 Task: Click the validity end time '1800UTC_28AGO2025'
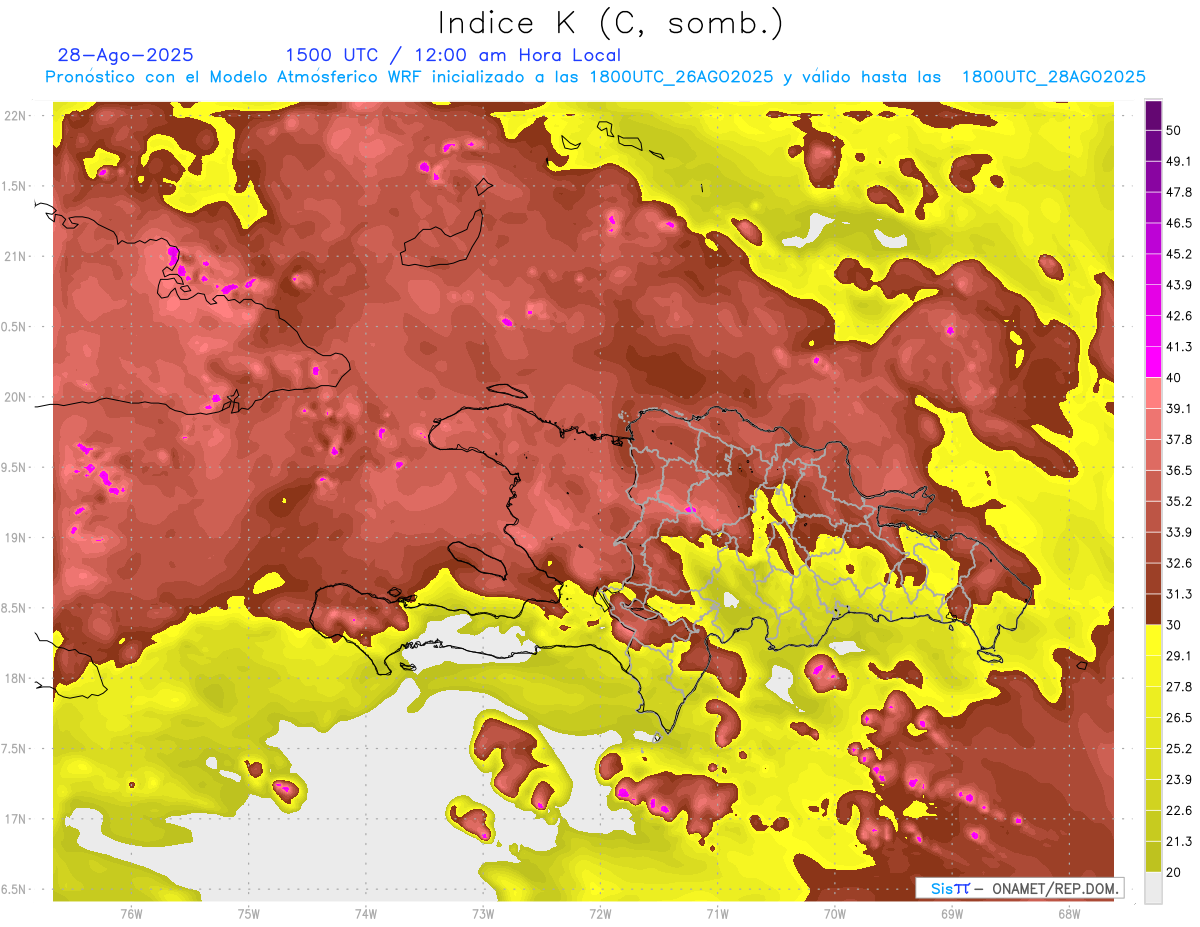tap(1054, 77)
